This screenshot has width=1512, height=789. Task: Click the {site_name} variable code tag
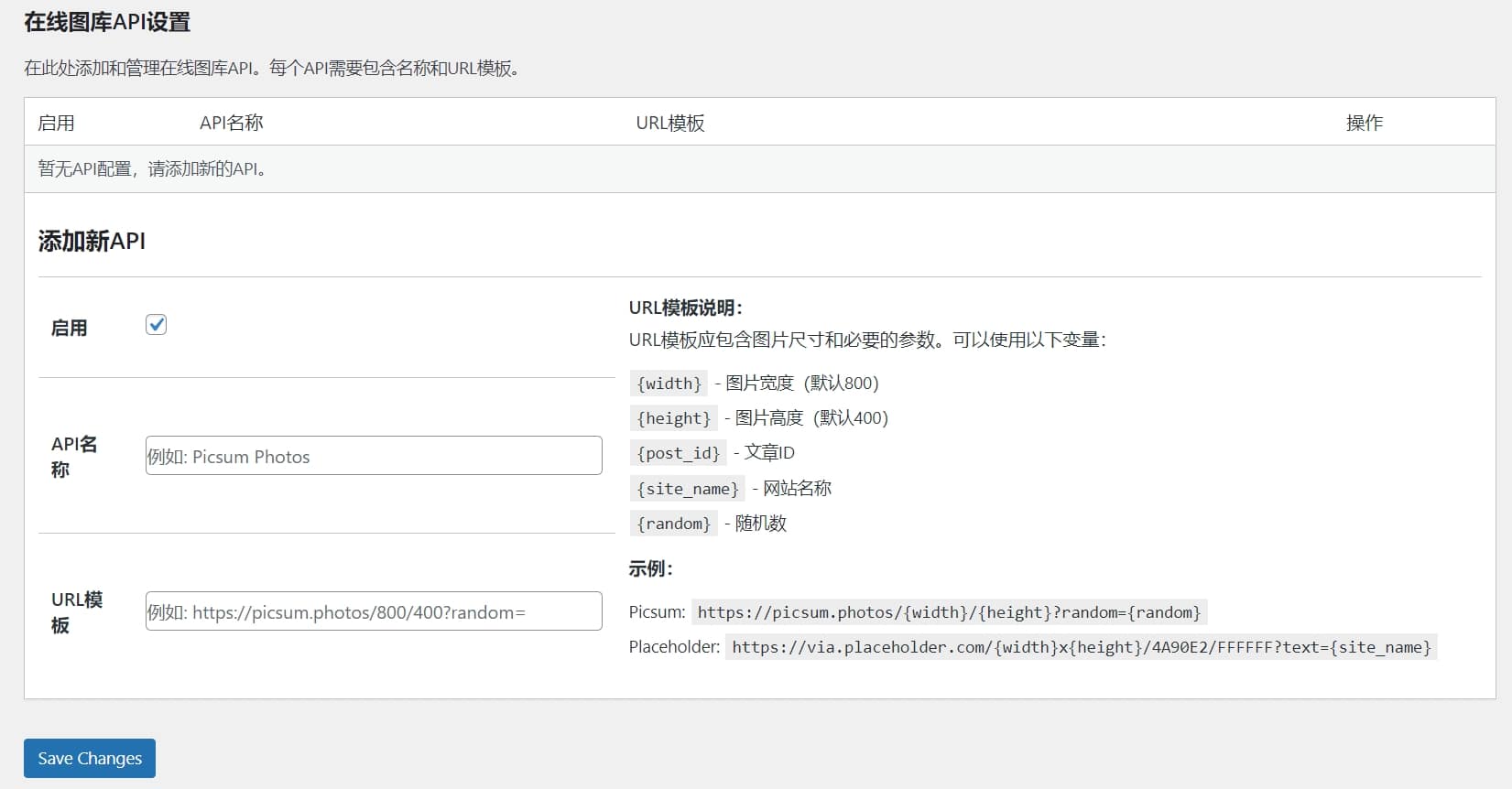click(687, 489)
